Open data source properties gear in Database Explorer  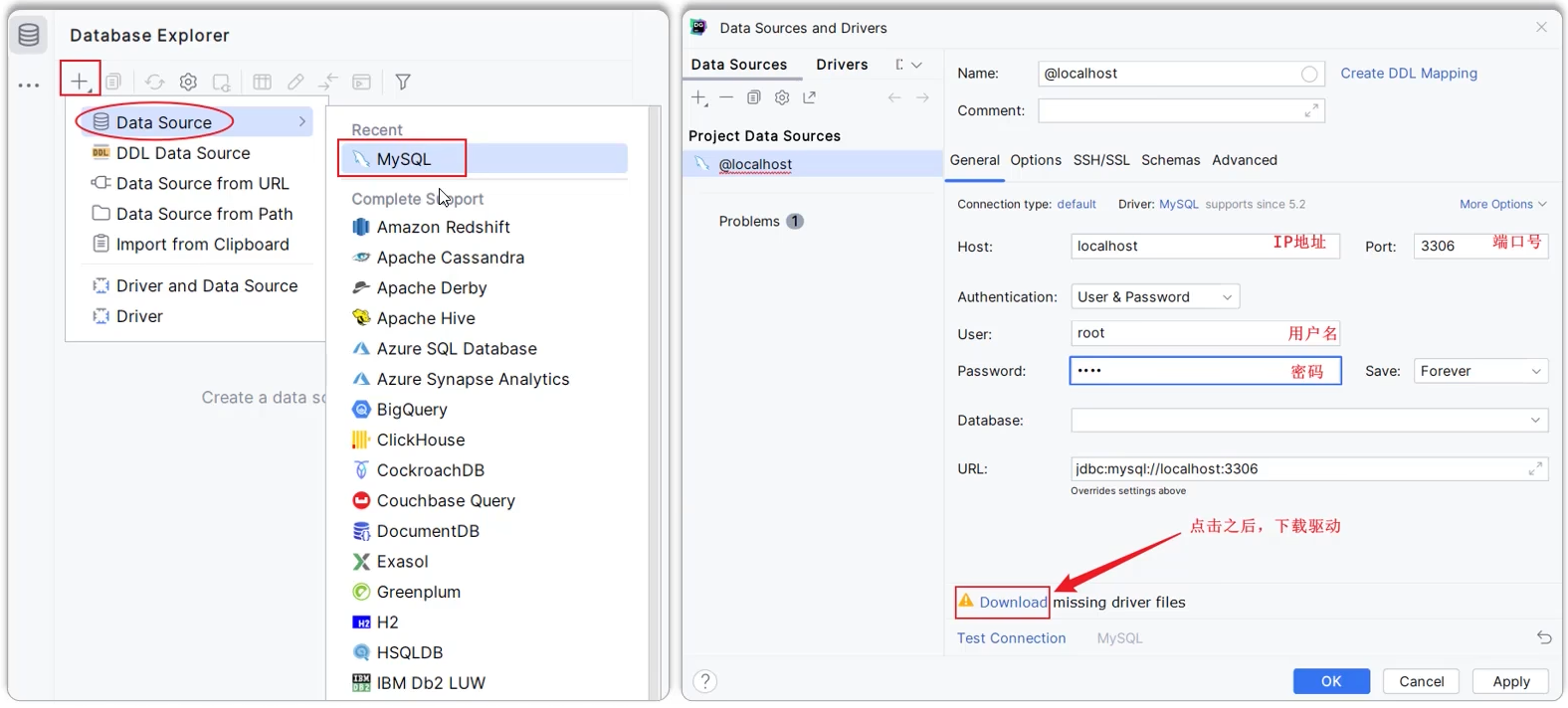[x=188, y=82]
